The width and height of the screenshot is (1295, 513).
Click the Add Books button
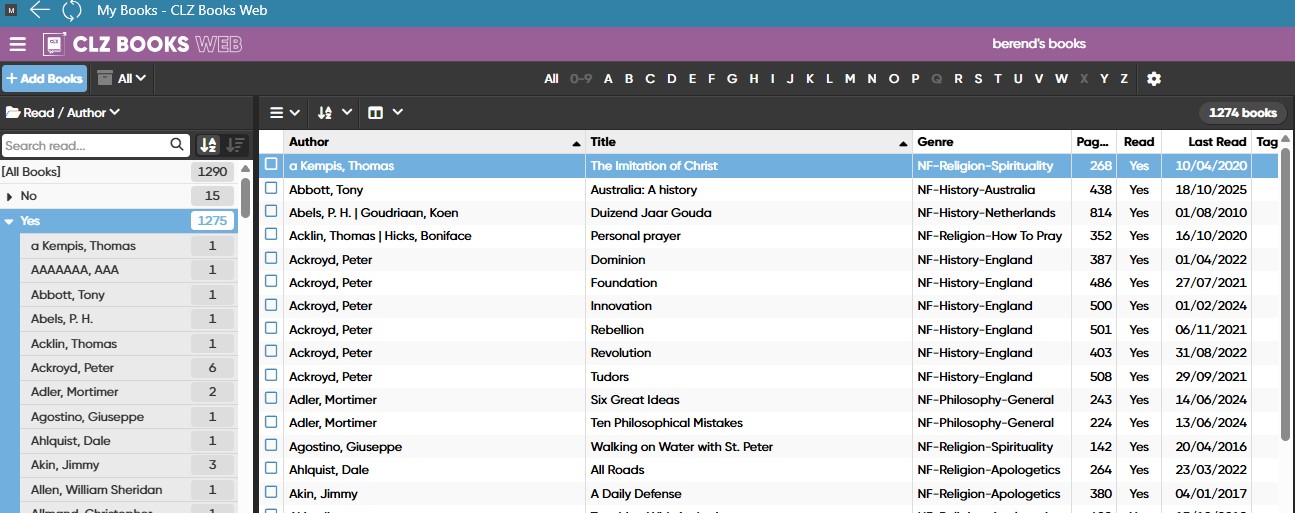click(x=44, y=79)
